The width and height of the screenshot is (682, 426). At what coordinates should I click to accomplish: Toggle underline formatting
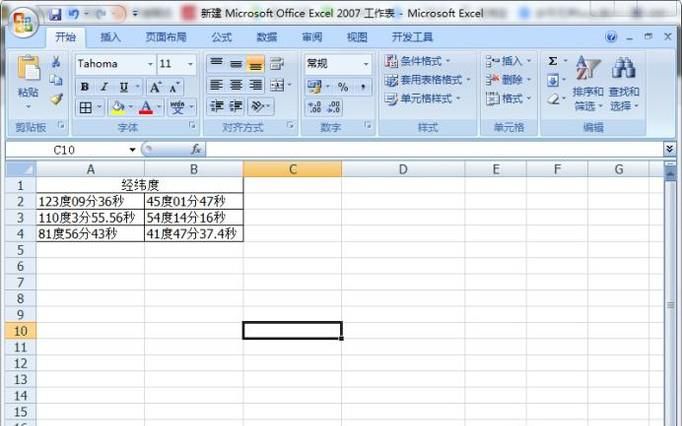(124, 87)
